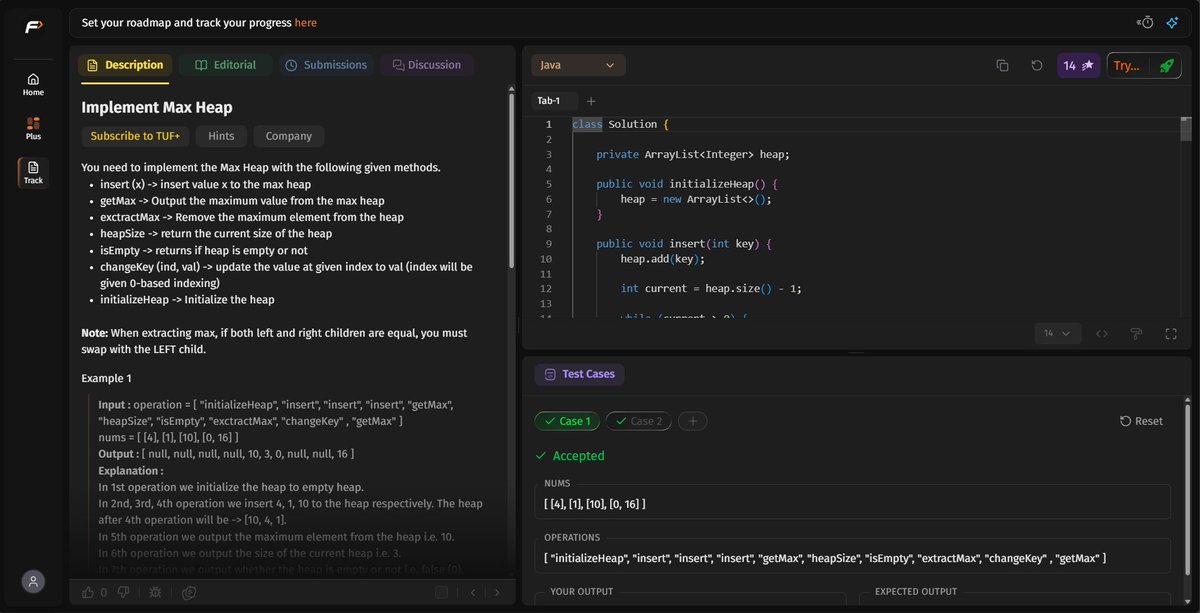Open the Track section in the sidebar
The width and height of the screenshot is (1200, 613).
(x=33, y=172)
